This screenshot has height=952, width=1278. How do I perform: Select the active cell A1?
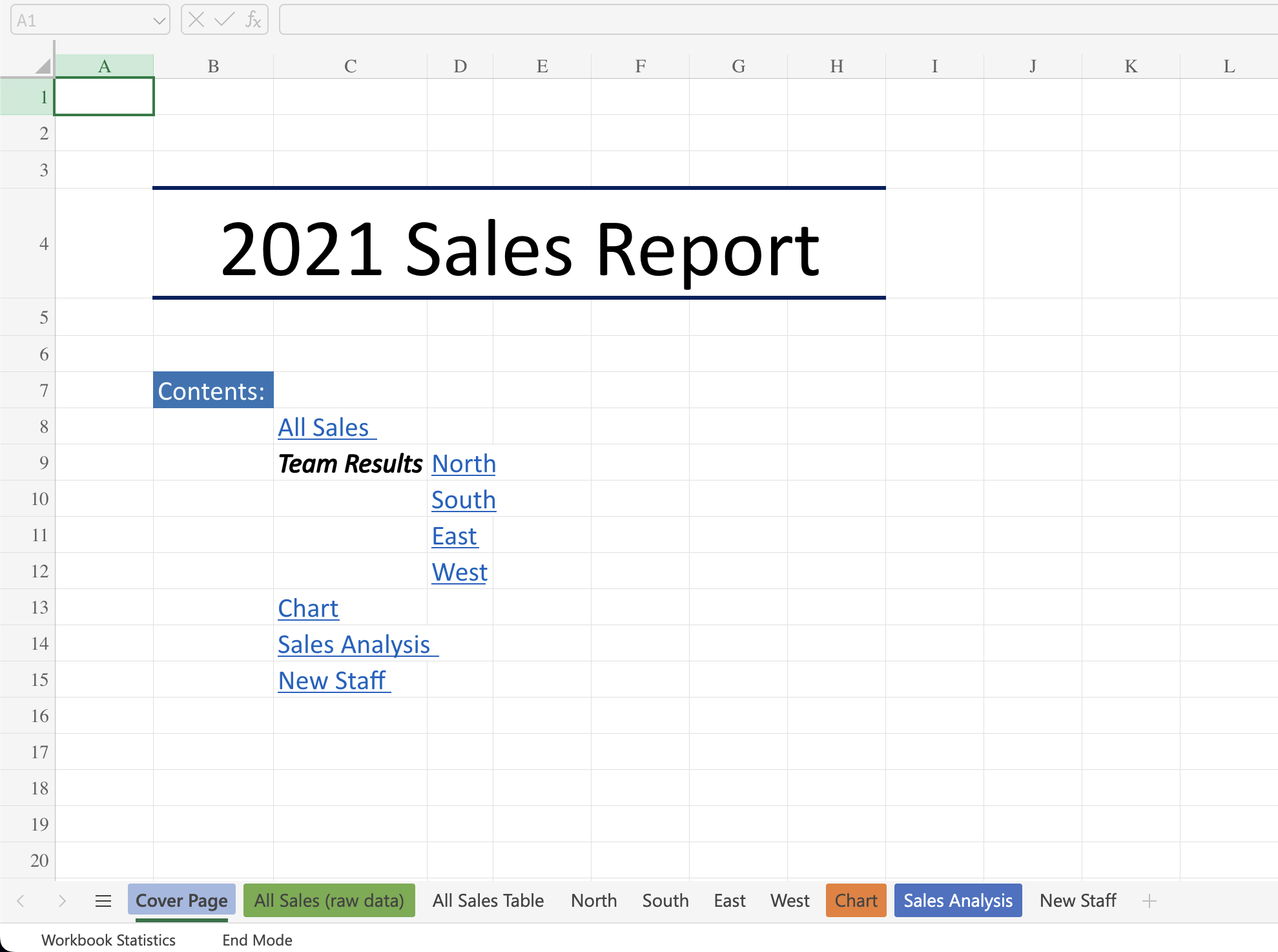tap(104, 97)
